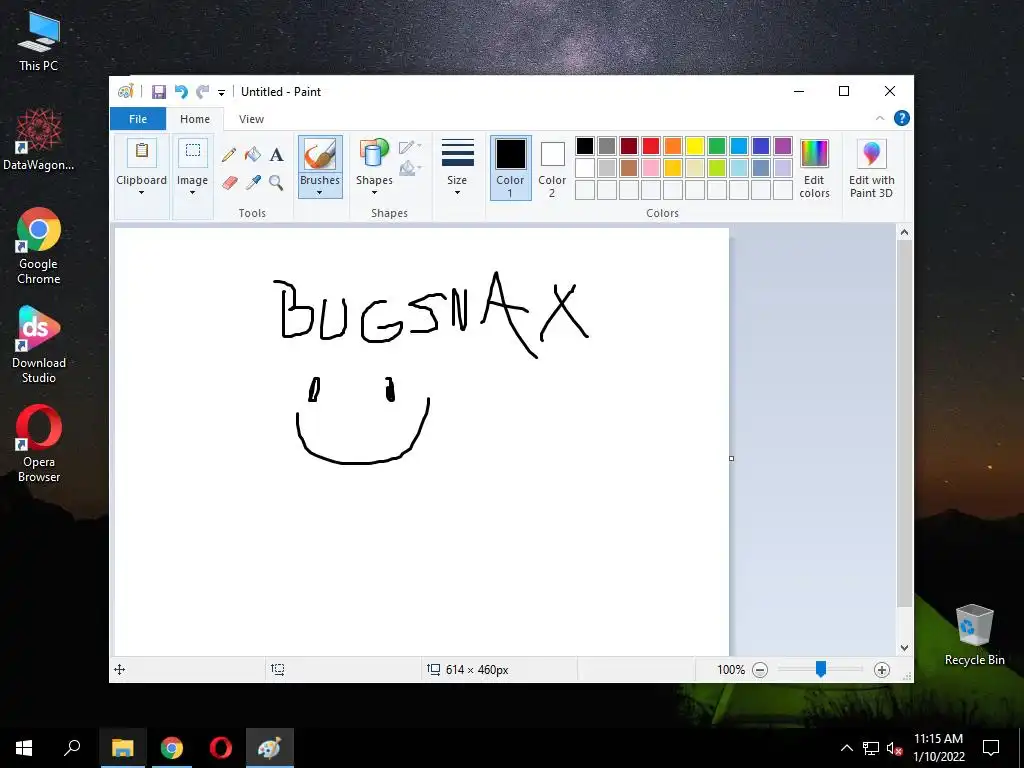Image resolution: width=1024 pixels, height=768 pixels.
Task: Click the Undo arrow in the title bar
Action: click(x=181, y=92)
